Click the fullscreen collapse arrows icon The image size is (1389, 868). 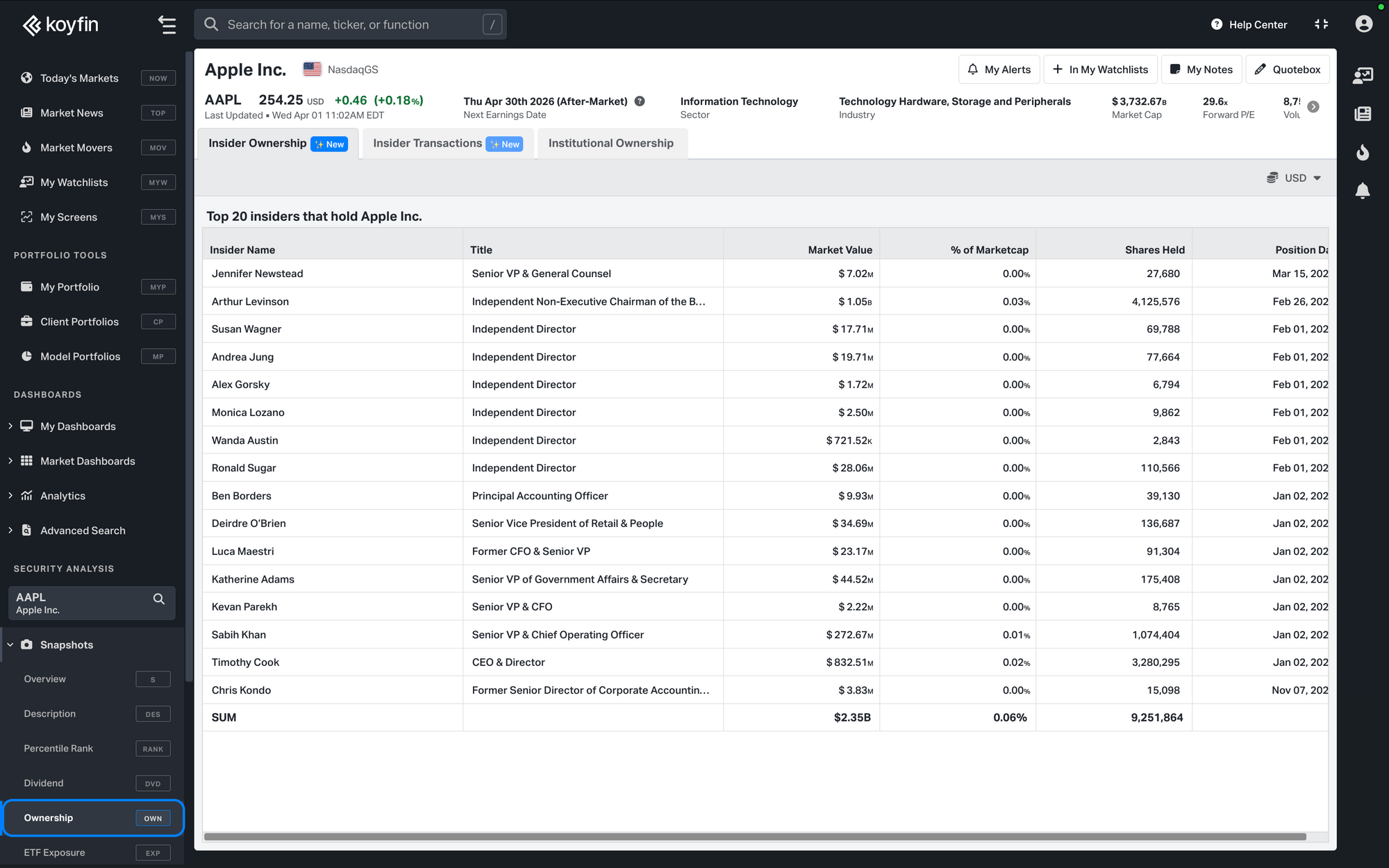point(1321,24)
